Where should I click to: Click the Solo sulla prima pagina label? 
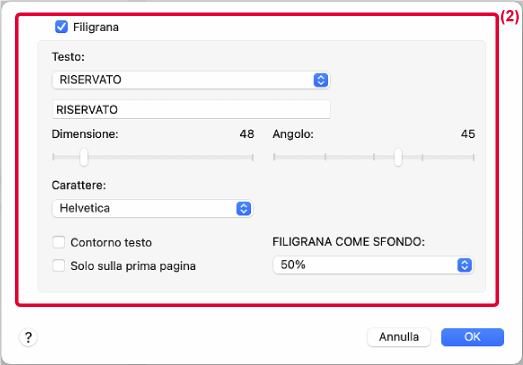point(133,266)
